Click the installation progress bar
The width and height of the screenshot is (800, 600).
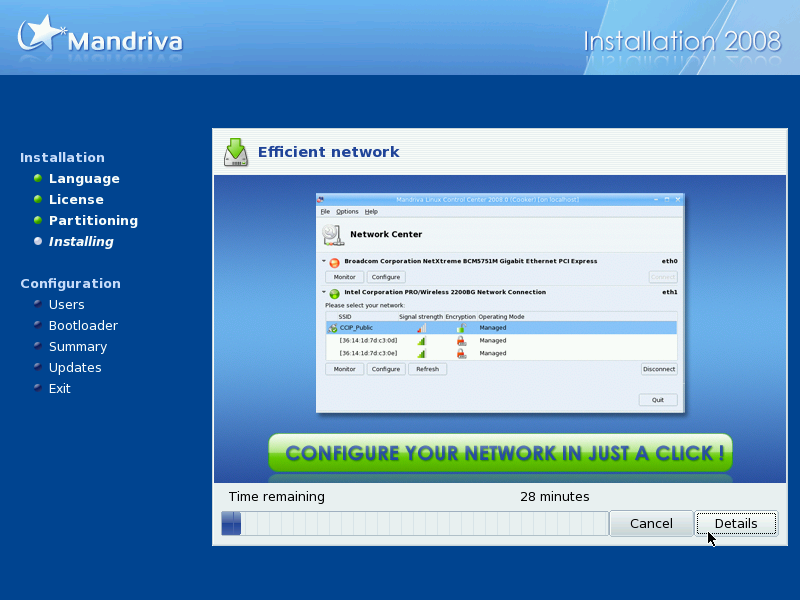pos(415,523)
